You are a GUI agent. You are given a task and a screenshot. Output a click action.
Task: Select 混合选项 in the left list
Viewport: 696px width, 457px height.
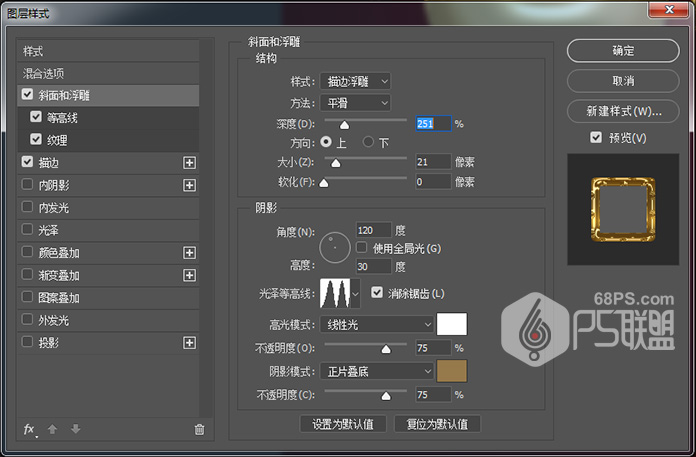108,73
